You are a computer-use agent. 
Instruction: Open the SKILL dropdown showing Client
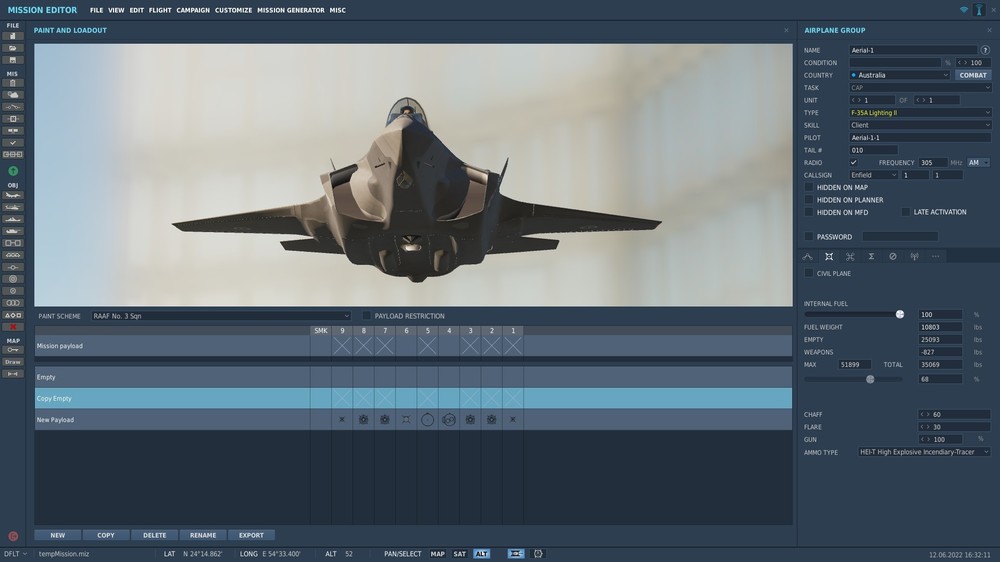click(x=920, y=125)
